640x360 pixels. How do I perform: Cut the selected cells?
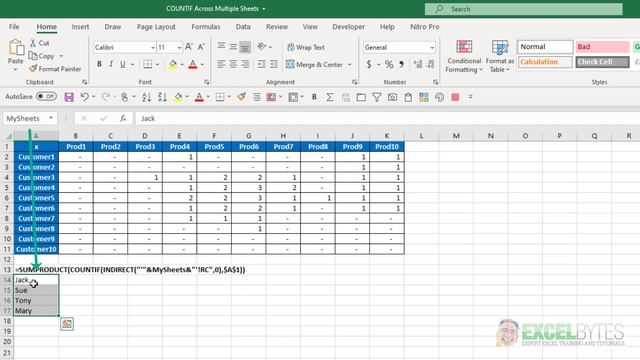pos(39,43)
